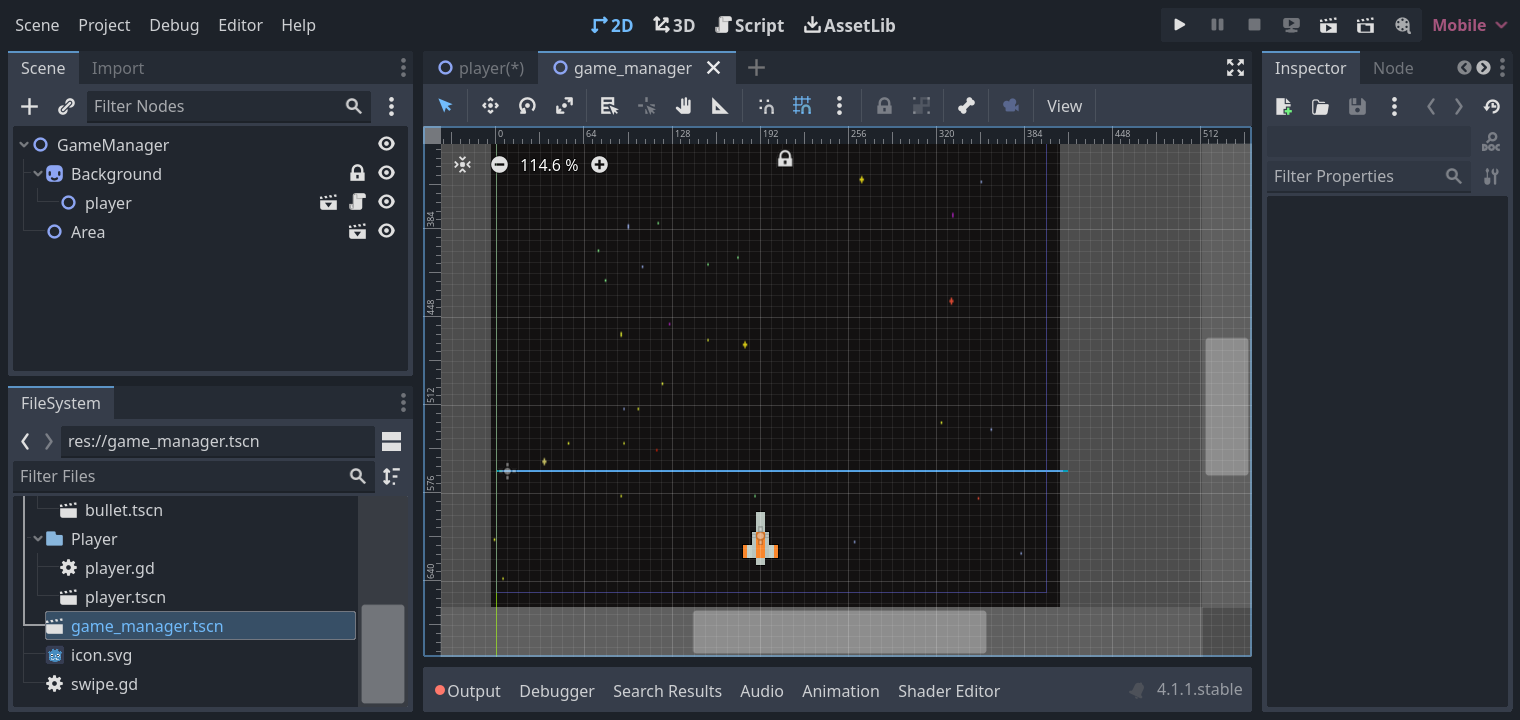The height and width of the screenshot is (720, 1520).
Task: Zoom out with the minus button
Action: coord(499,165)
